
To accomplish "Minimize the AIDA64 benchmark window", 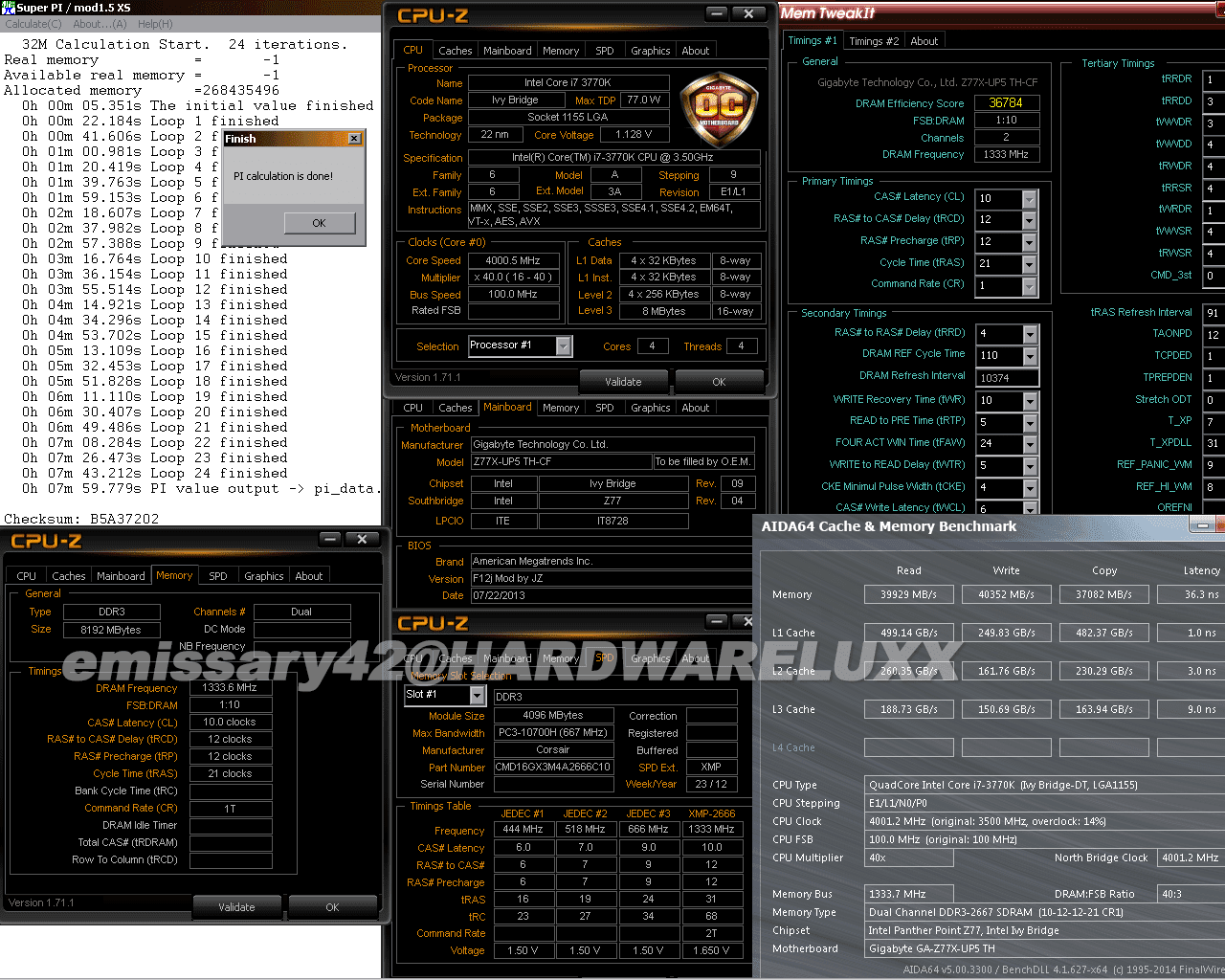I will click(x=1202, y=524).
